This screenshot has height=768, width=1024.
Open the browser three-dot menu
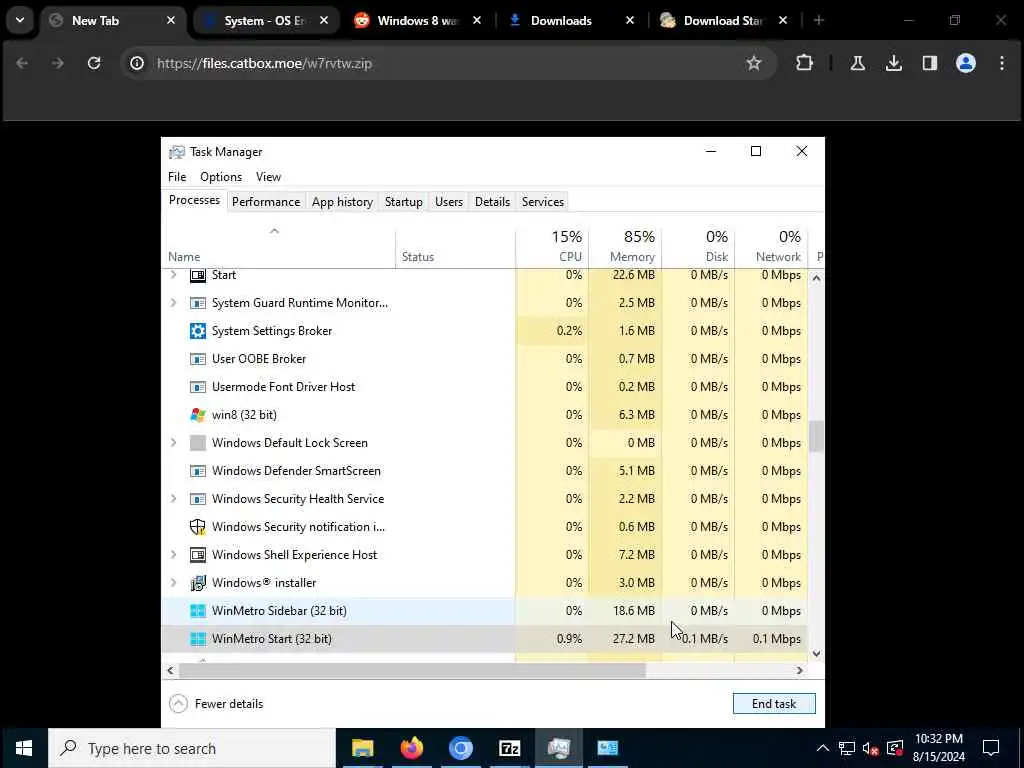point(1002,63)
